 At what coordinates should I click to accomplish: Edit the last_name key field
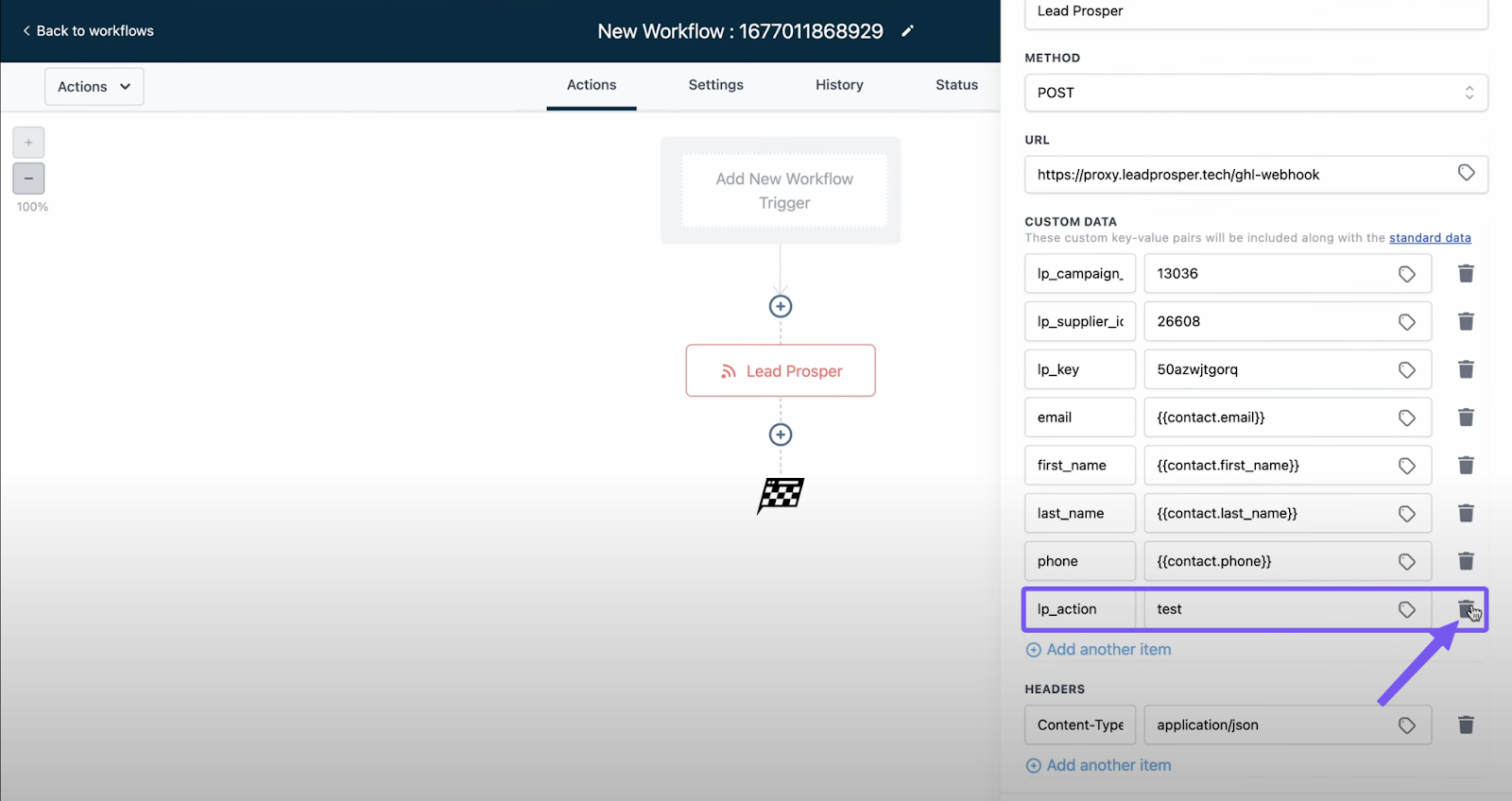(x=1080, y=514)
